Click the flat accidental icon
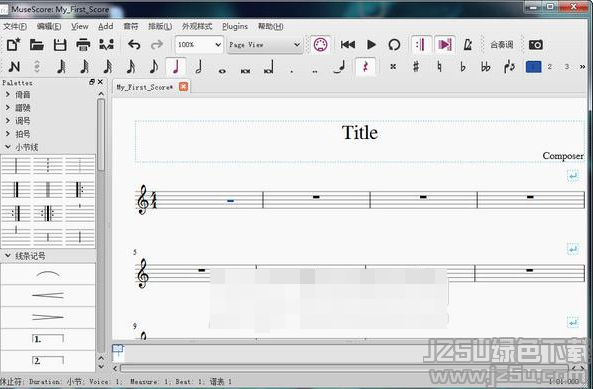This screenshot has height=389, width=593. click(463, 67)
